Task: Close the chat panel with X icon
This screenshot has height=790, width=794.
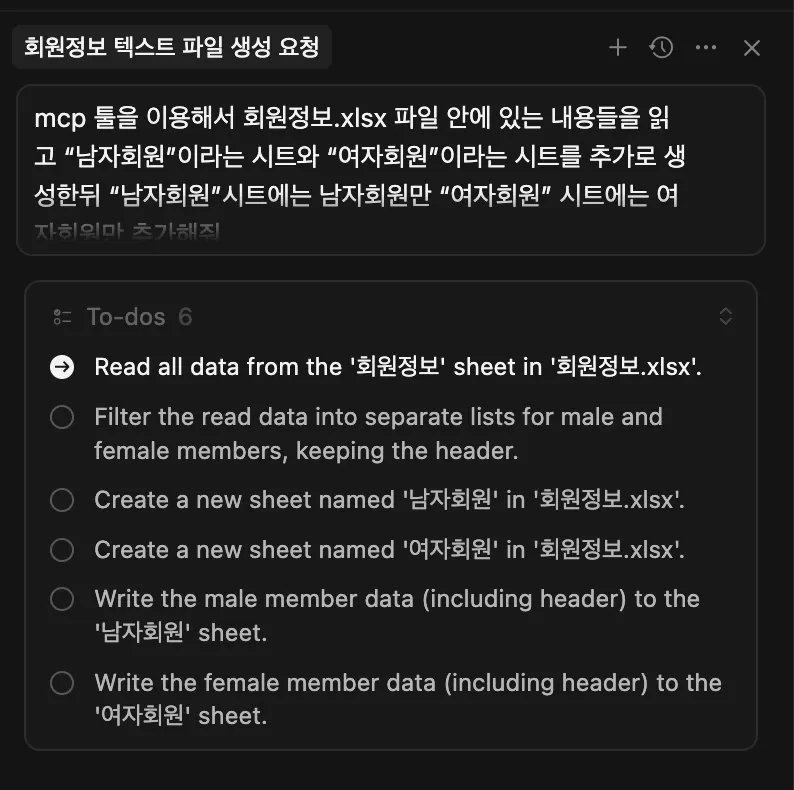Action: [x=752, y=47]
